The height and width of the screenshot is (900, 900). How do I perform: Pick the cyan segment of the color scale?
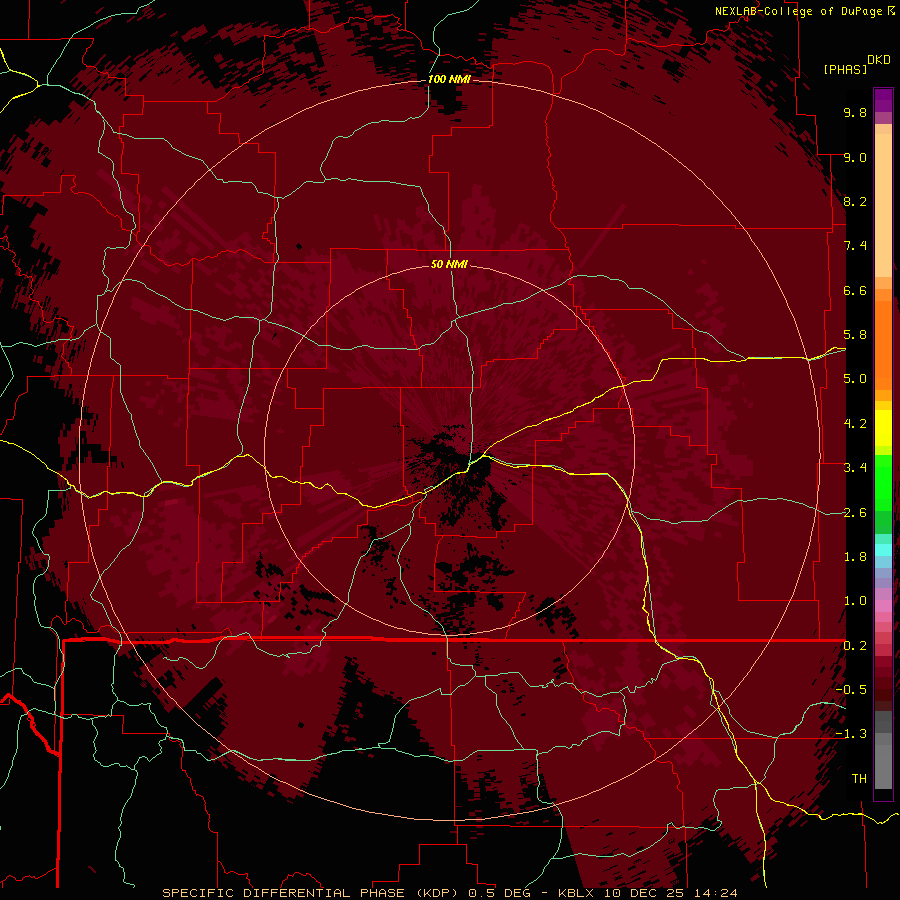[883, 550]
